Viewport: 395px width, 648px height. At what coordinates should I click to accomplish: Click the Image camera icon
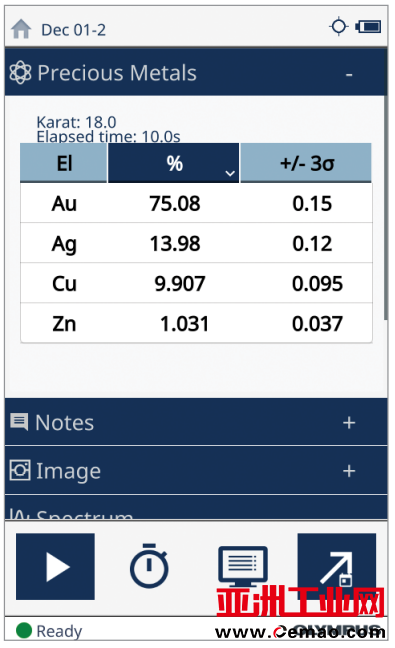[x=20, y=470]
